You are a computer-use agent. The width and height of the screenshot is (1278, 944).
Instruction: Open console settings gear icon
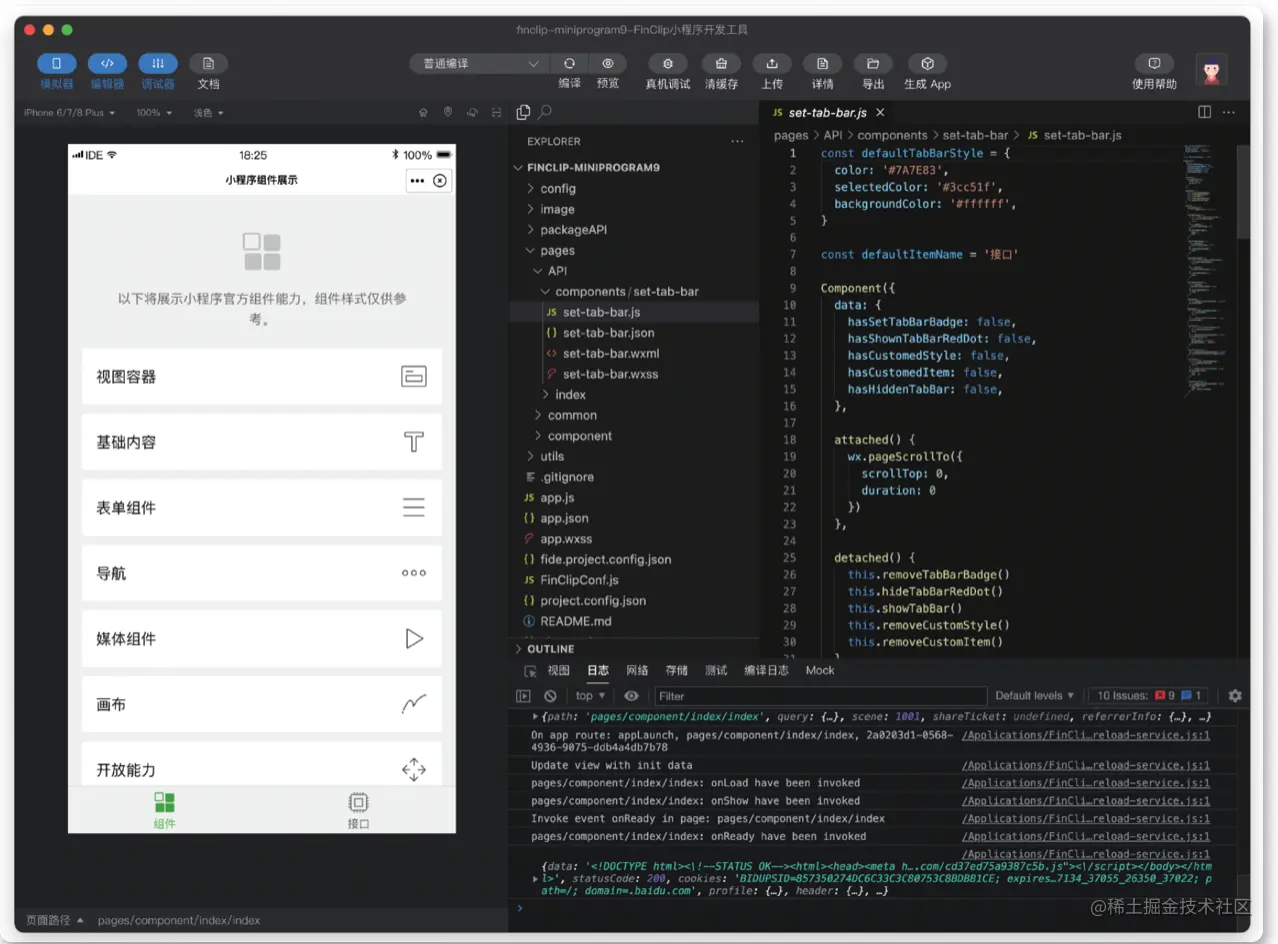click(x=1235, y=696)
